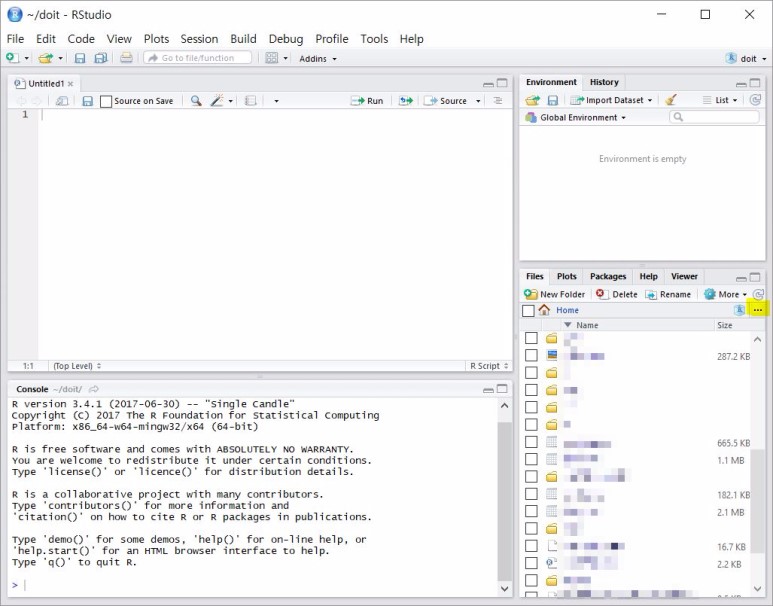Toggle document outline icon in editor
Image resolution: width=773 pixels, height=606 pixels.
498,101
